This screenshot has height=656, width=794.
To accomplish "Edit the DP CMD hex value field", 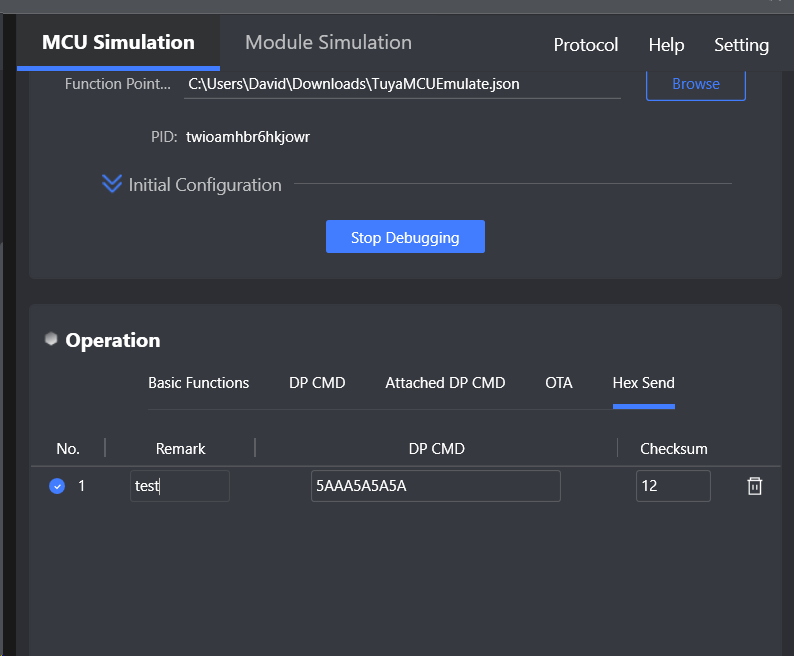I will (435, 486).
